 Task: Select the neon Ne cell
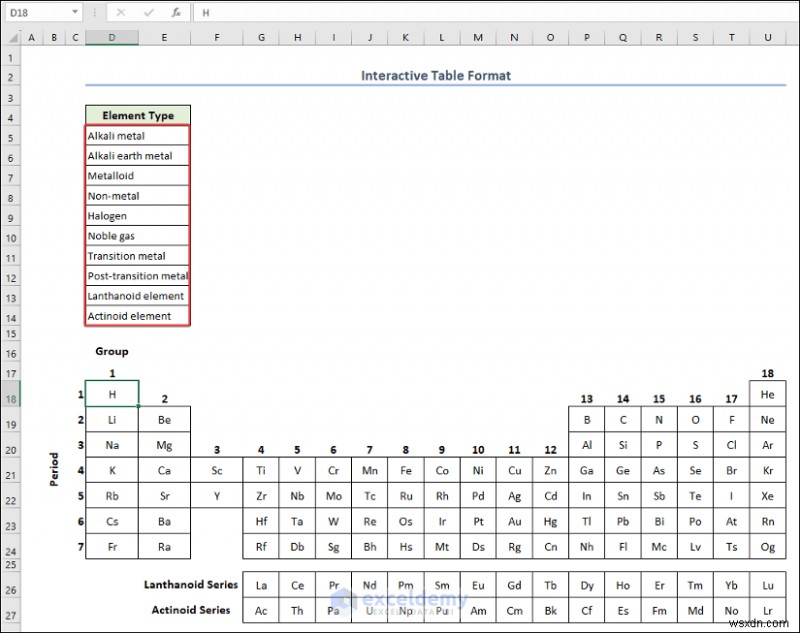pyautogui.click(x=767, y=419)
